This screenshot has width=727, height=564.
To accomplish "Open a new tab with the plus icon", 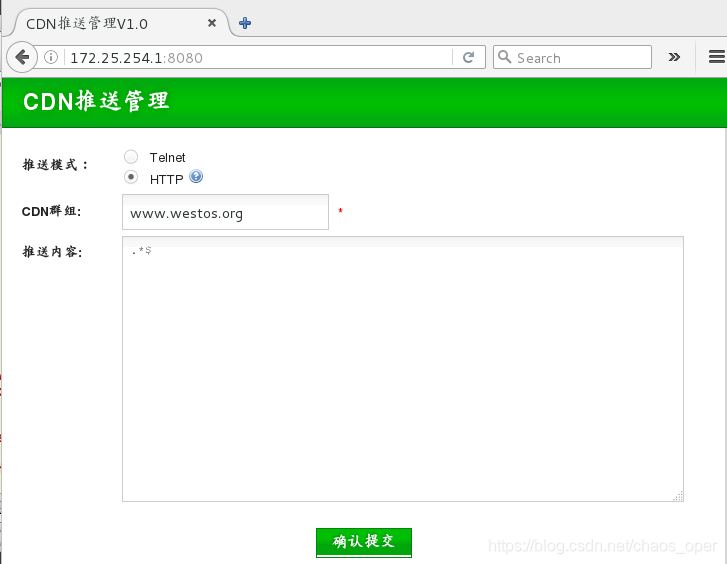I will [x=245, y=23].
